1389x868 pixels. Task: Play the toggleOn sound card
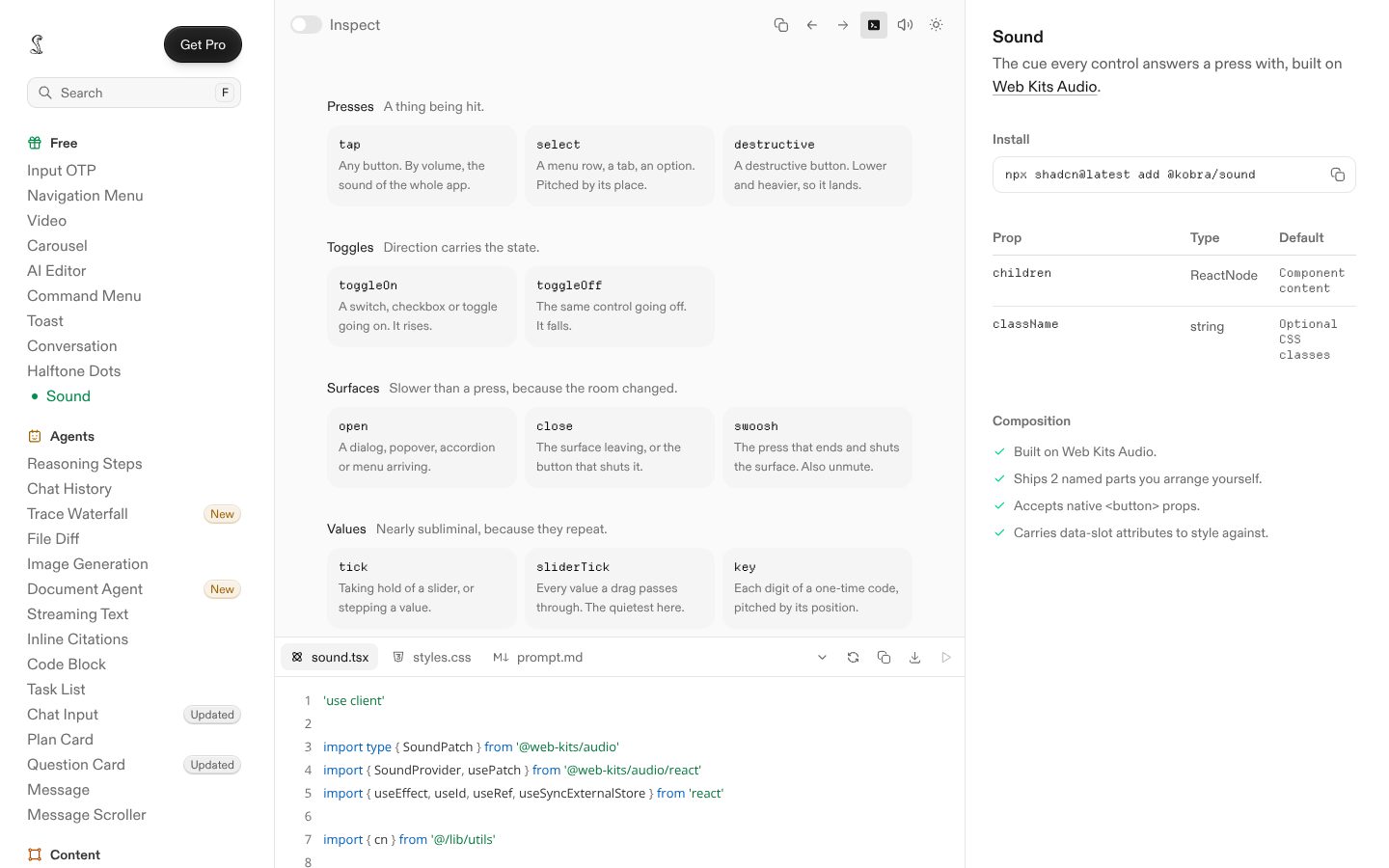422,306
